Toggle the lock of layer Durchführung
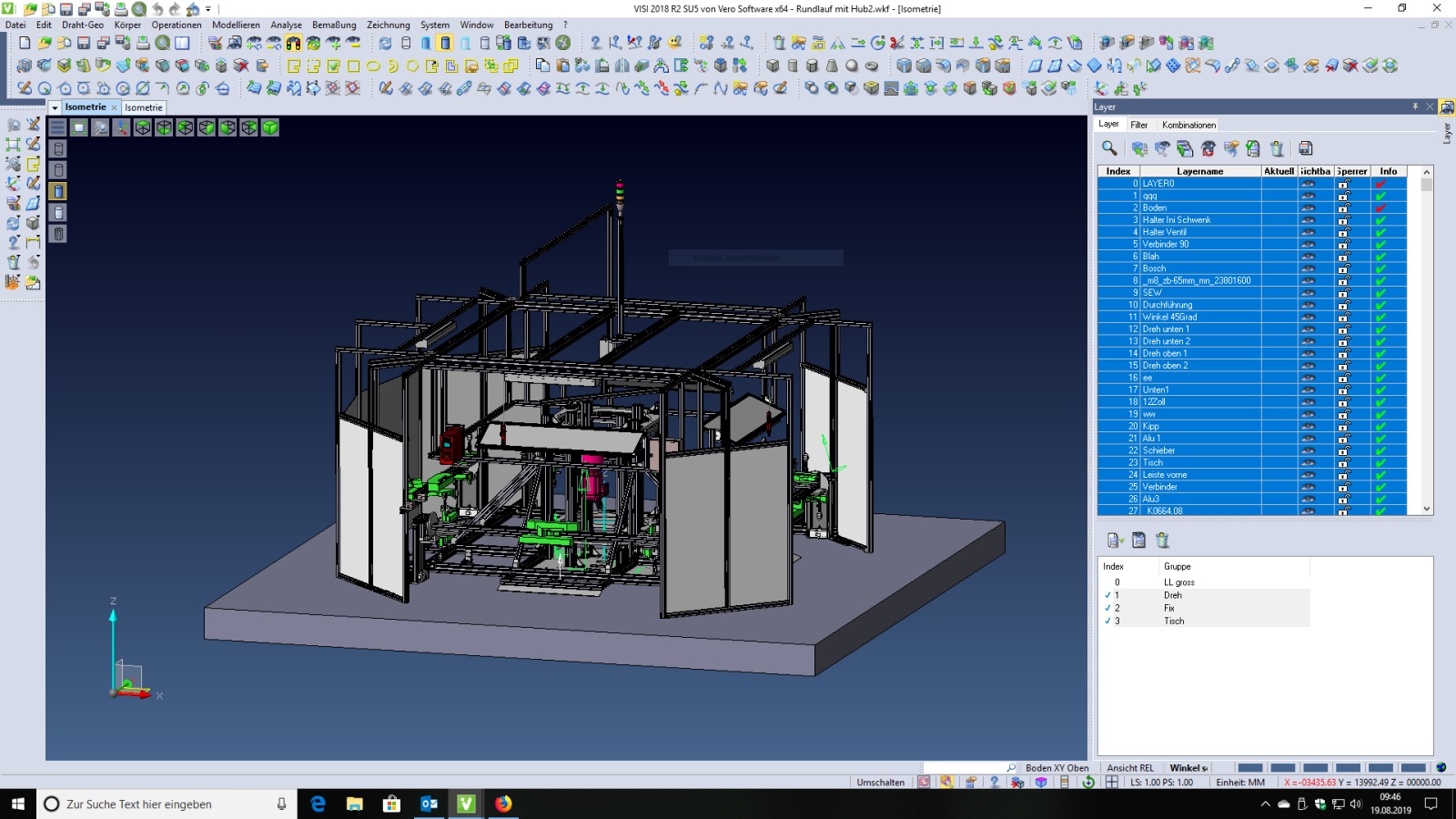Viewport: 1456px width, 819px height. pyautogui.click(x=1344, y=305)
